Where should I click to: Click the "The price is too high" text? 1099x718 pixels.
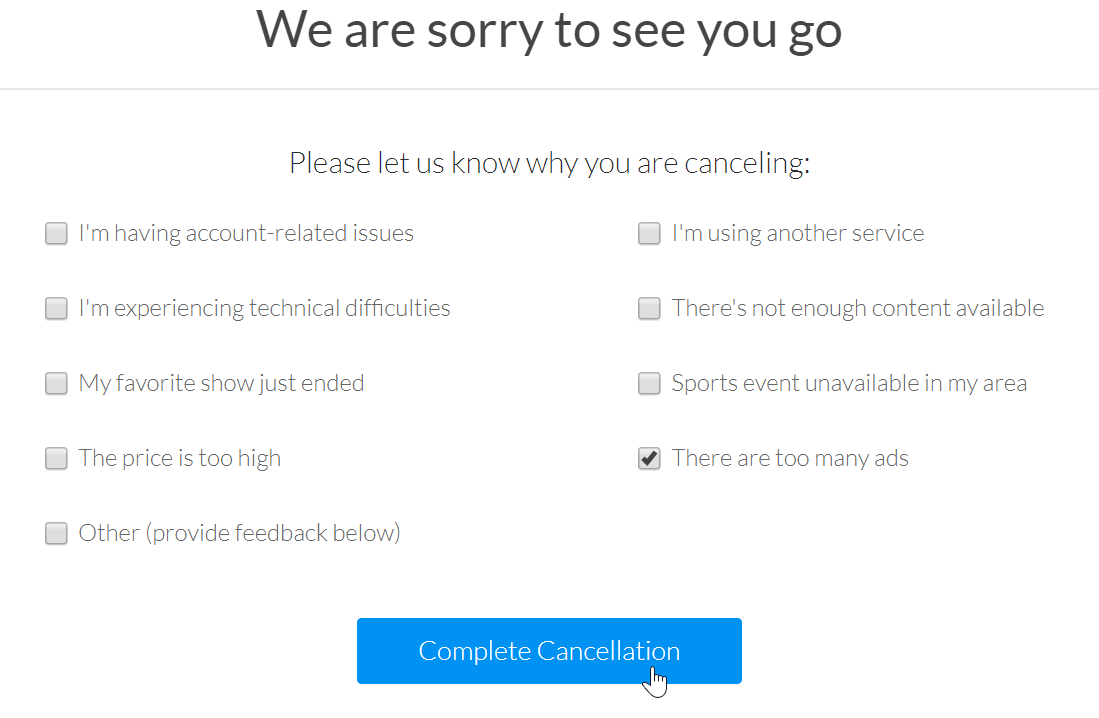179,458
